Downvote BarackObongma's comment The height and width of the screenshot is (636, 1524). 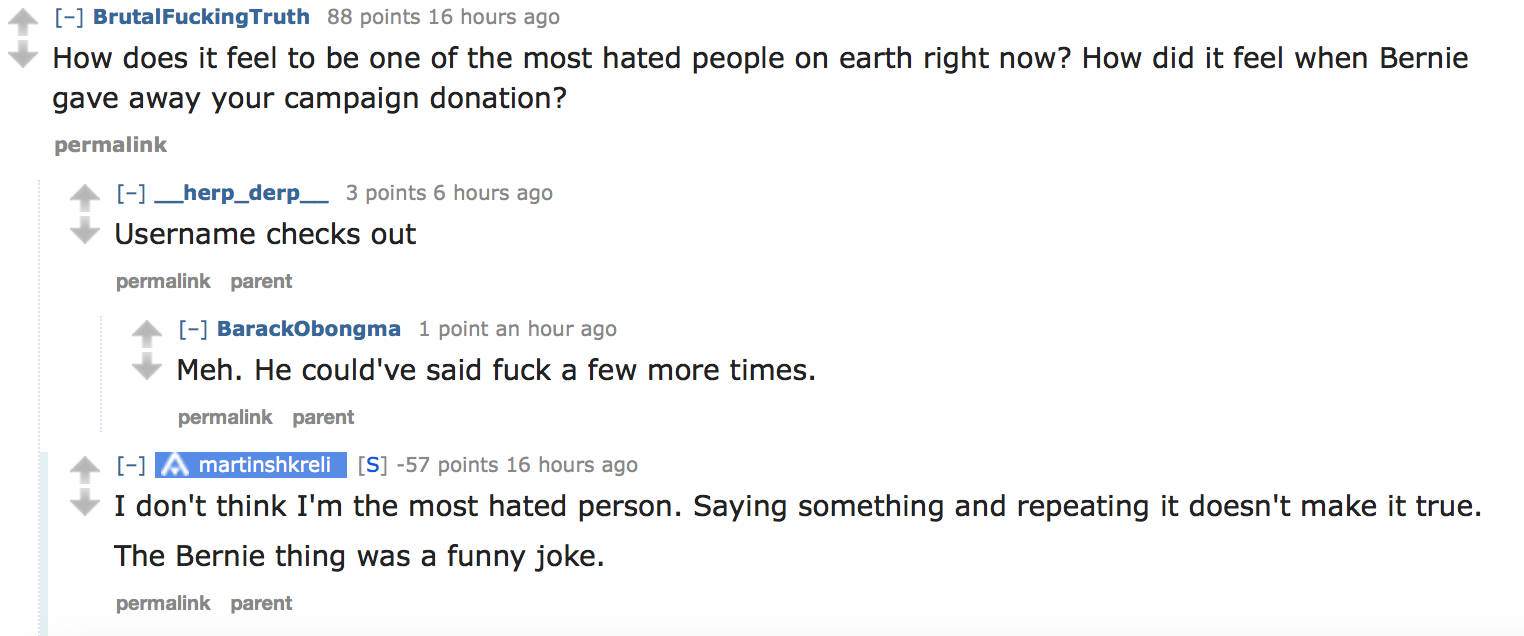tap(147, 368)
